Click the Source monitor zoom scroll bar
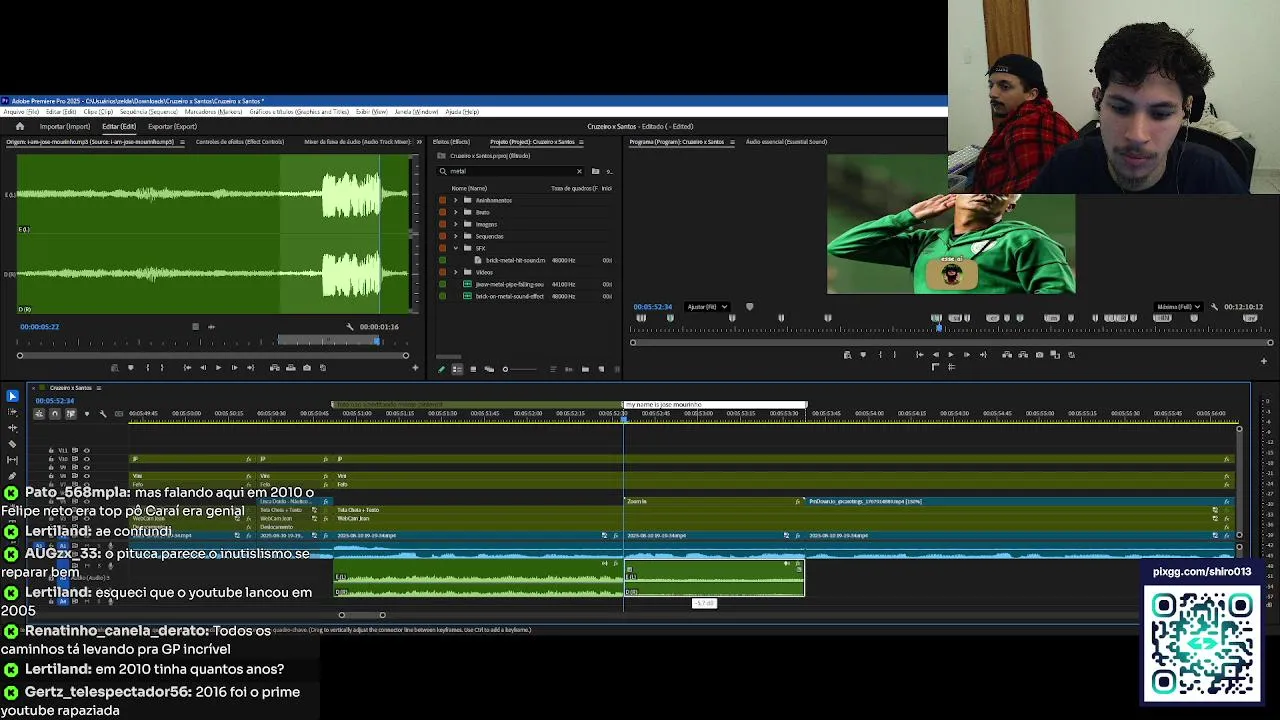The image size is (1280, 720). [212, 355]
